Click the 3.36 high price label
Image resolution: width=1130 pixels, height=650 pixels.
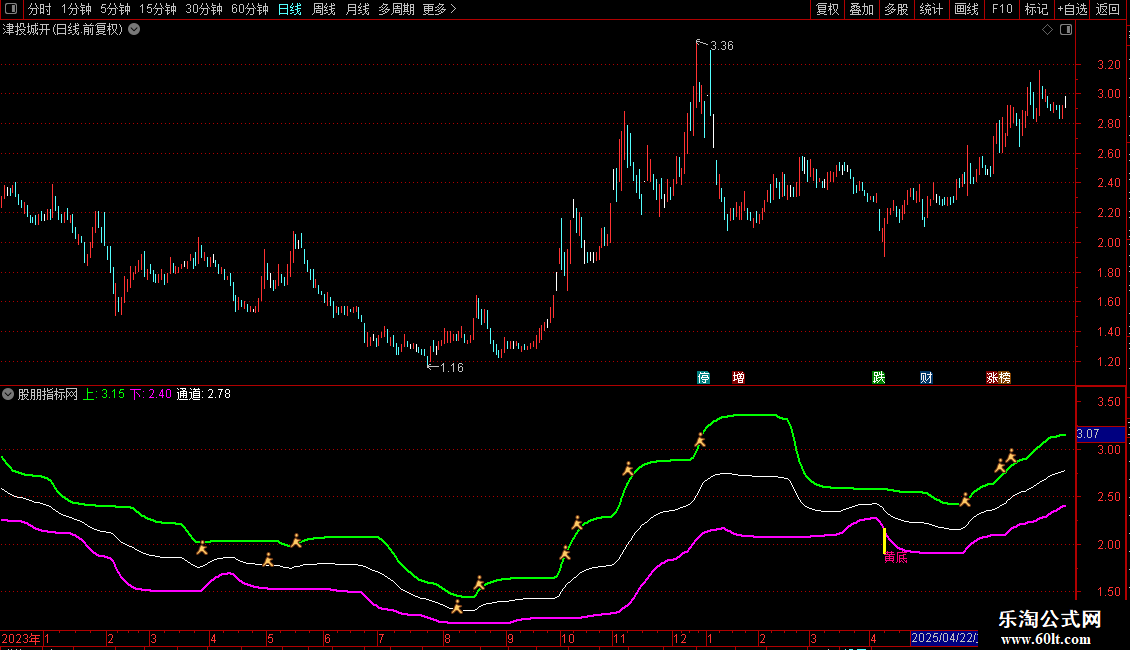[x=721, y=46]
